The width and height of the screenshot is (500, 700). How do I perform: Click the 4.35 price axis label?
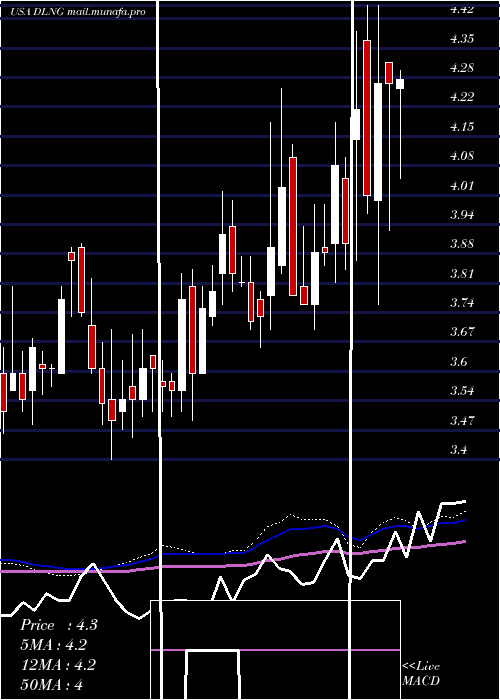pyautogui.click(x=462, y=39)
